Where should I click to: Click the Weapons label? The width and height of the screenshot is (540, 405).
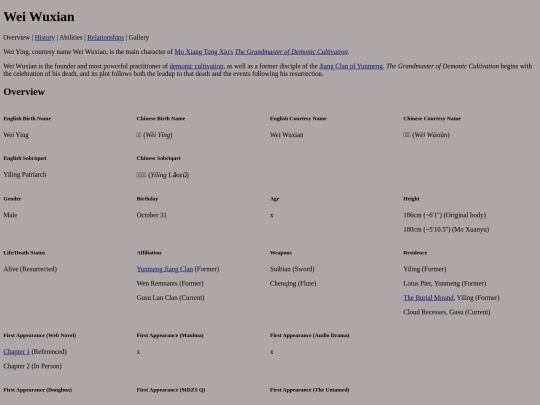pyautogui.click(x=281, y=253)
